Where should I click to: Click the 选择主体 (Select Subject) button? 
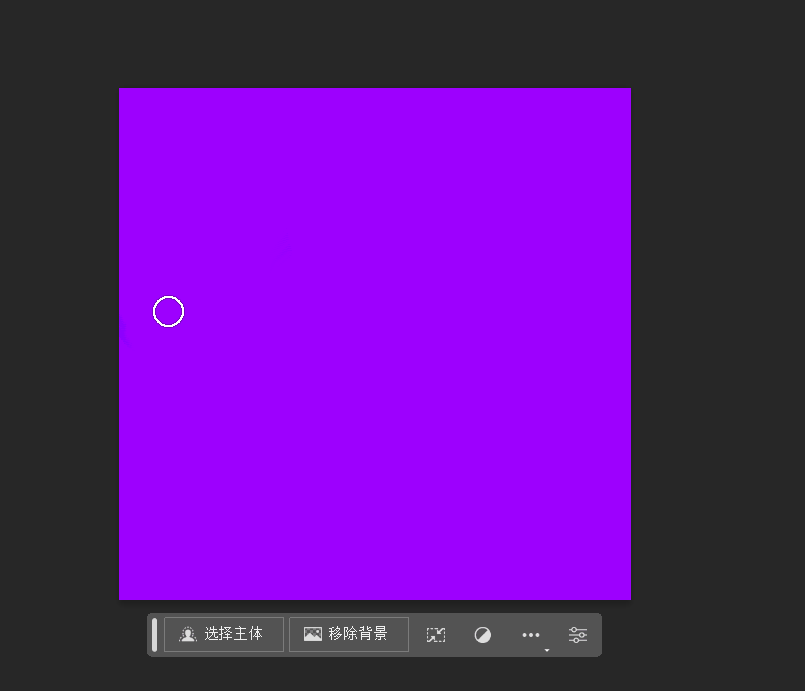224,634
